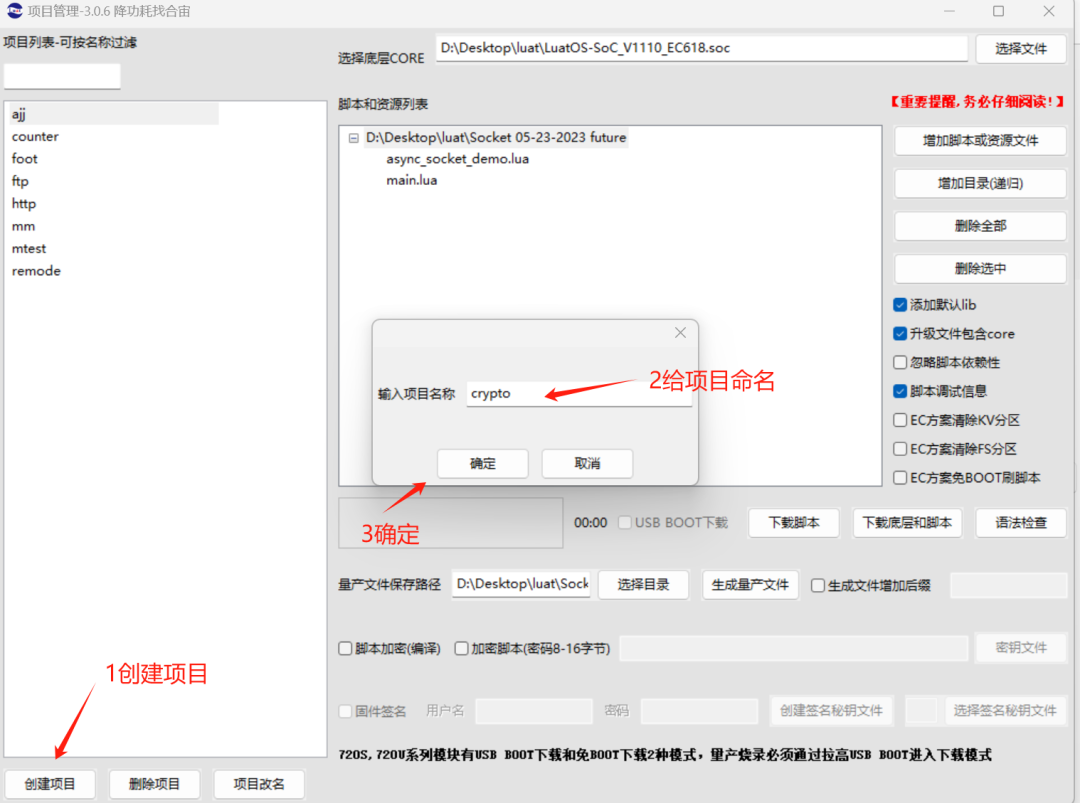Click 删除全部 to remove all files
The height and width of the screenshot is (803, 1080).
pos(979,226)
